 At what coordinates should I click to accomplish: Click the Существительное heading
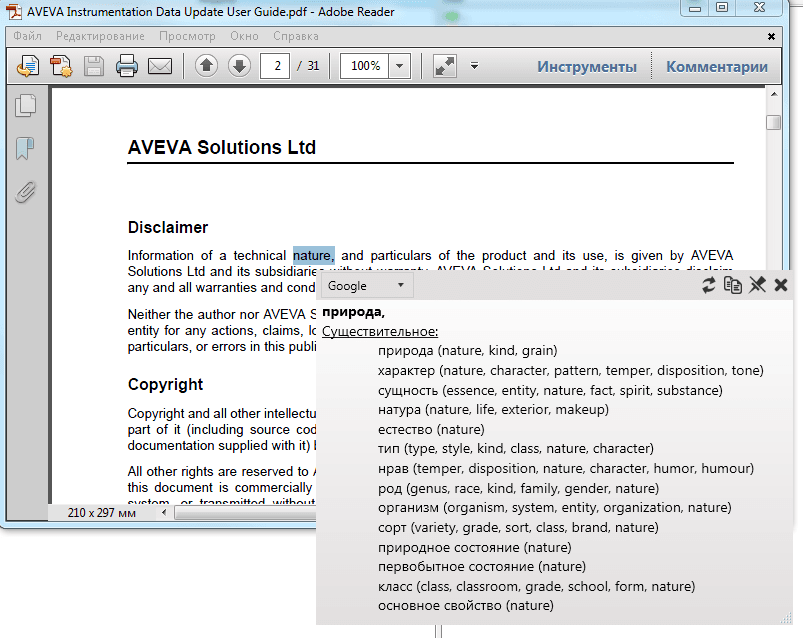coord(380,331)
